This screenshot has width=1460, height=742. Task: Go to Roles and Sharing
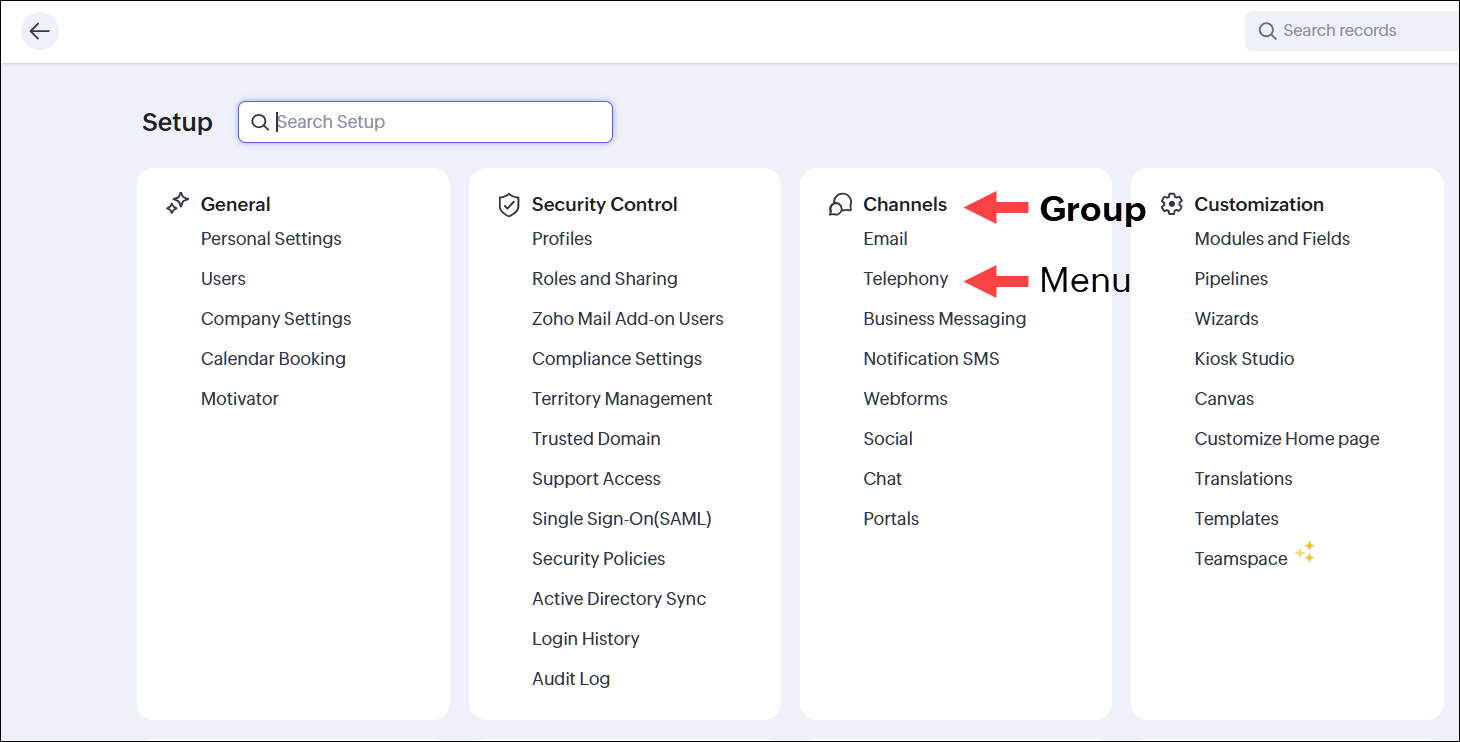coord(604,279)
